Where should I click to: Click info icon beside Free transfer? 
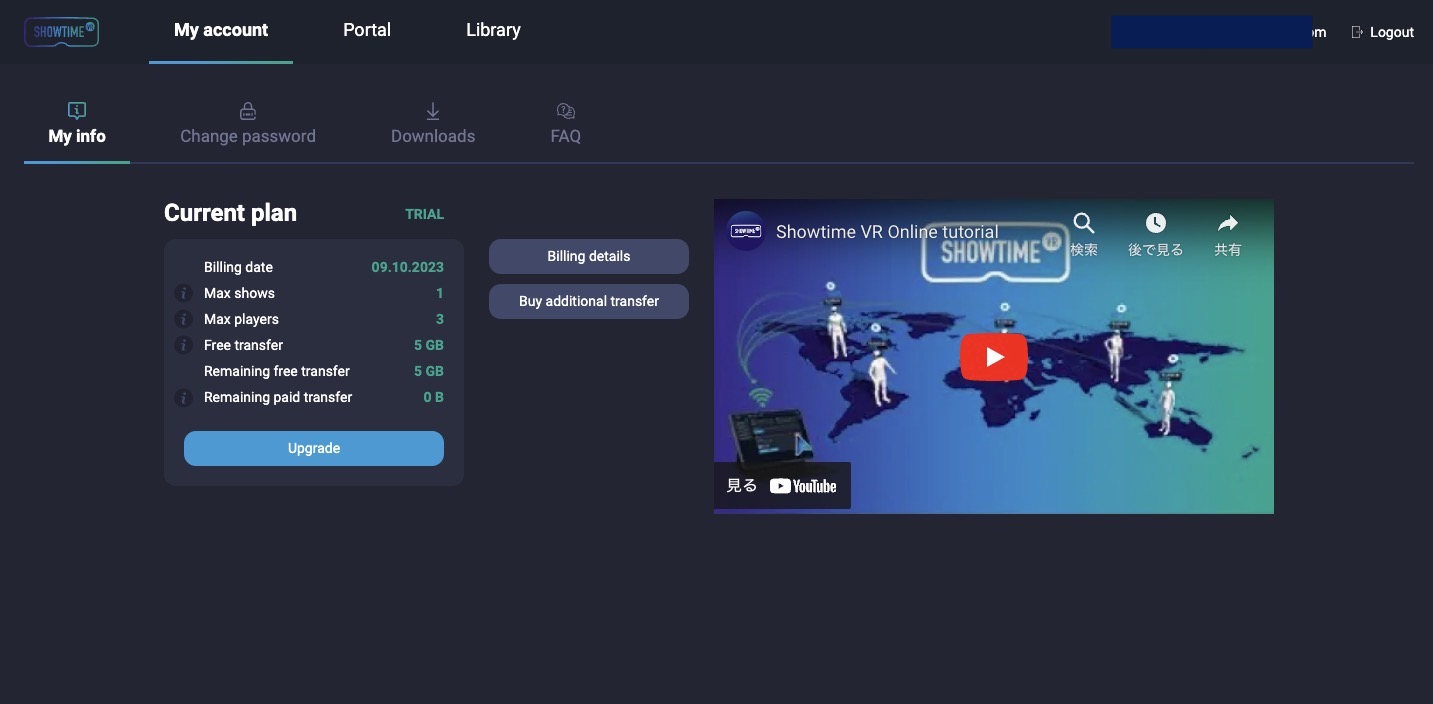(183, 345)
